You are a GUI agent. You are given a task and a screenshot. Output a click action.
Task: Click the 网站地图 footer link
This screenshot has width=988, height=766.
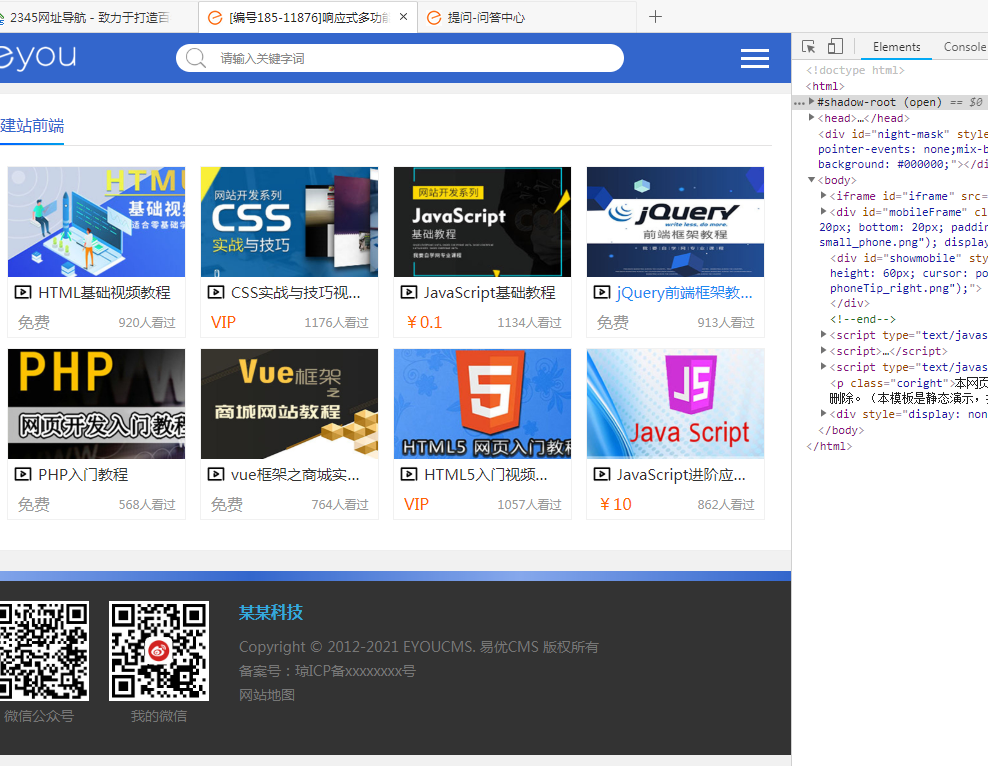coord(267,695)
